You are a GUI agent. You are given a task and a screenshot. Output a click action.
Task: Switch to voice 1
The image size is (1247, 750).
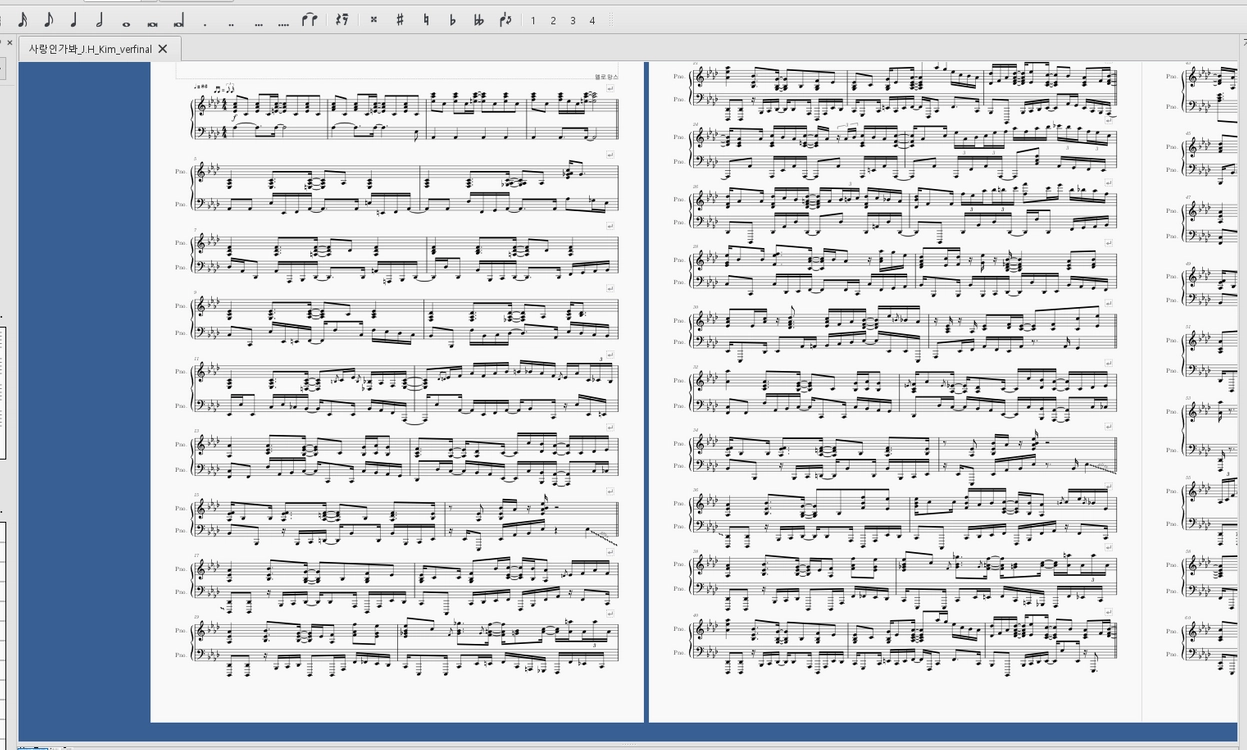(x=533, y=20)
